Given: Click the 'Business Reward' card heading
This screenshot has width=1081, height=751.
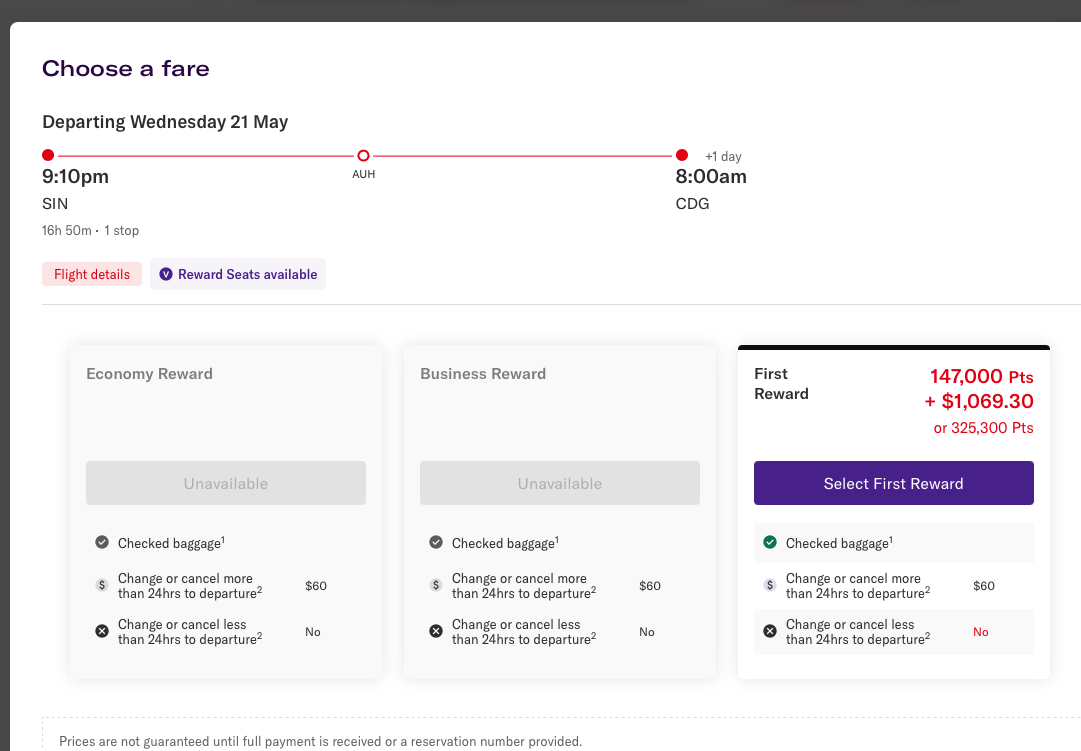Looking at the screenshot, I should (x=483, y=374).
